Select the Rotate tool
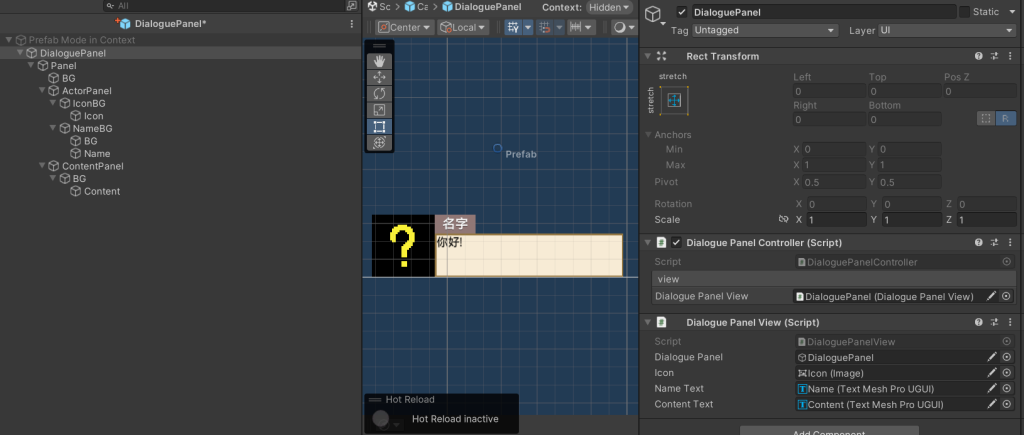1024x435 pixels. coord(379,93)
